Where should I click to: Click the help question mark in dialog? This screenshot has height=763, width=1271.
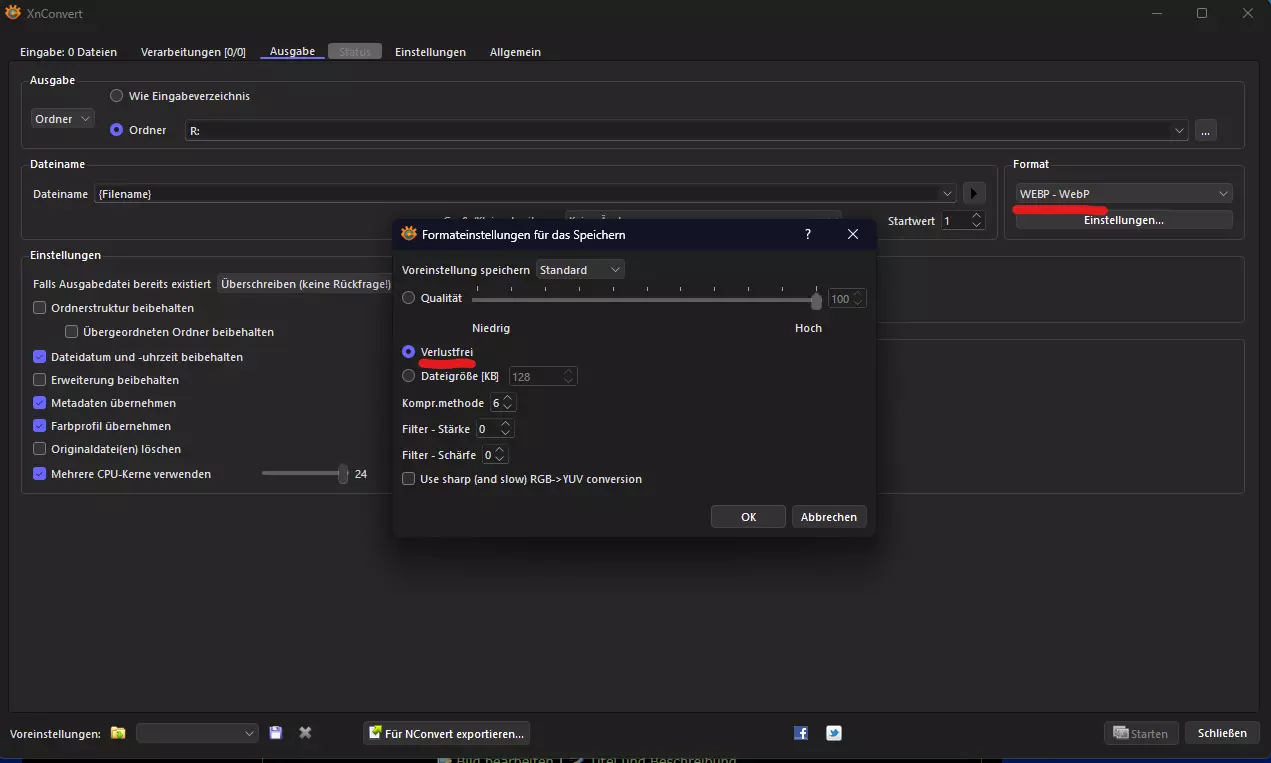coord(808,234)
